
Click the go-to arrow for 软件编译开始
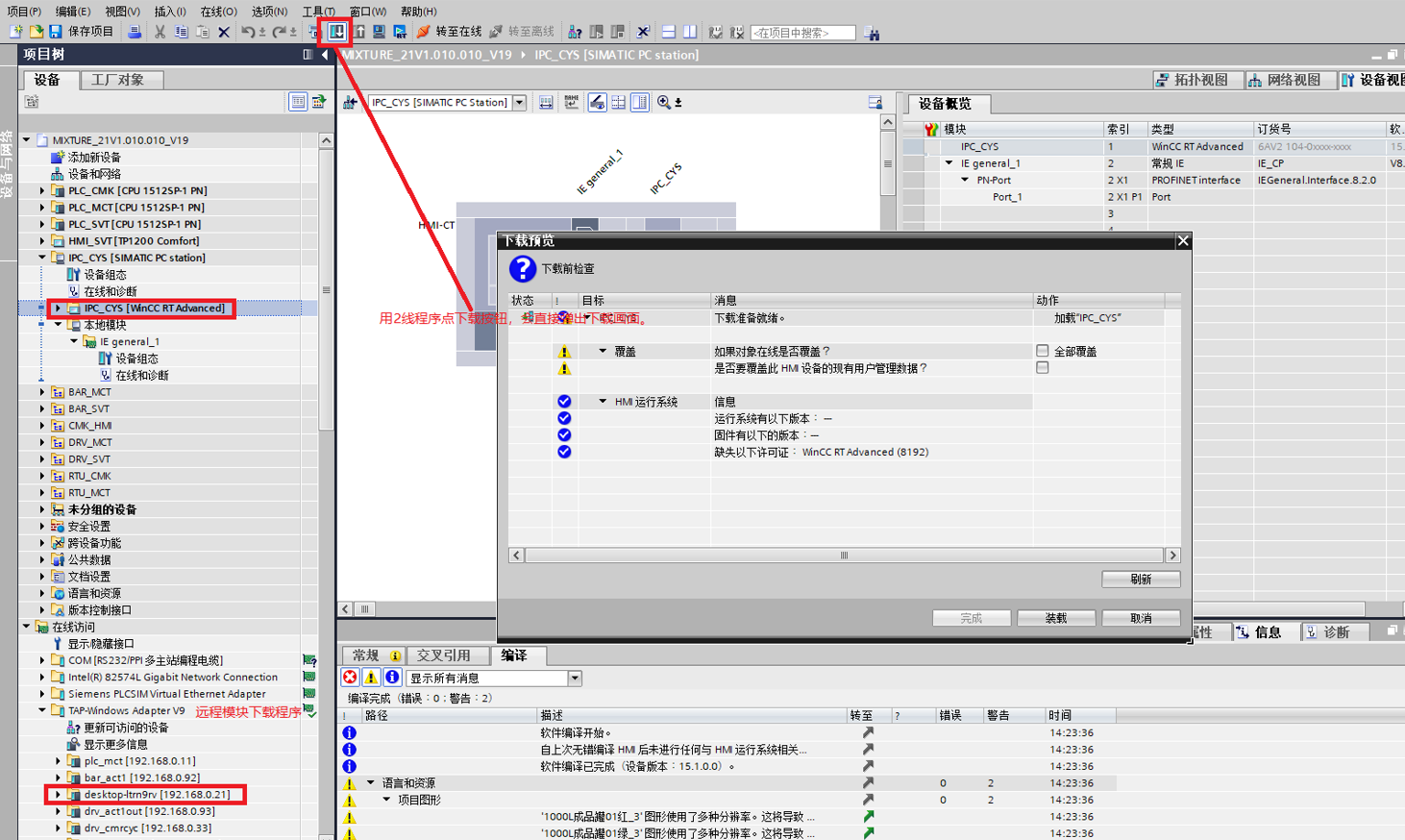coord(868,732)
